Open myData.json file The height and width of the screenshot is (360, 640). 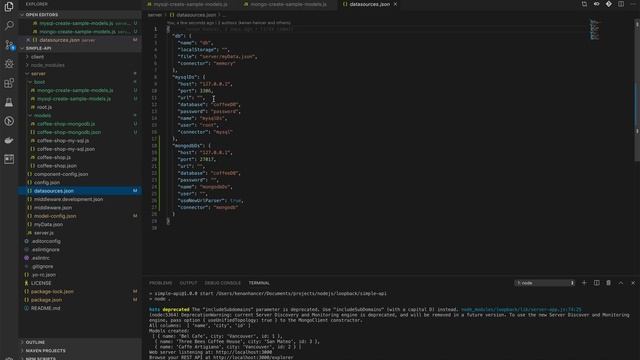(48, 224)
